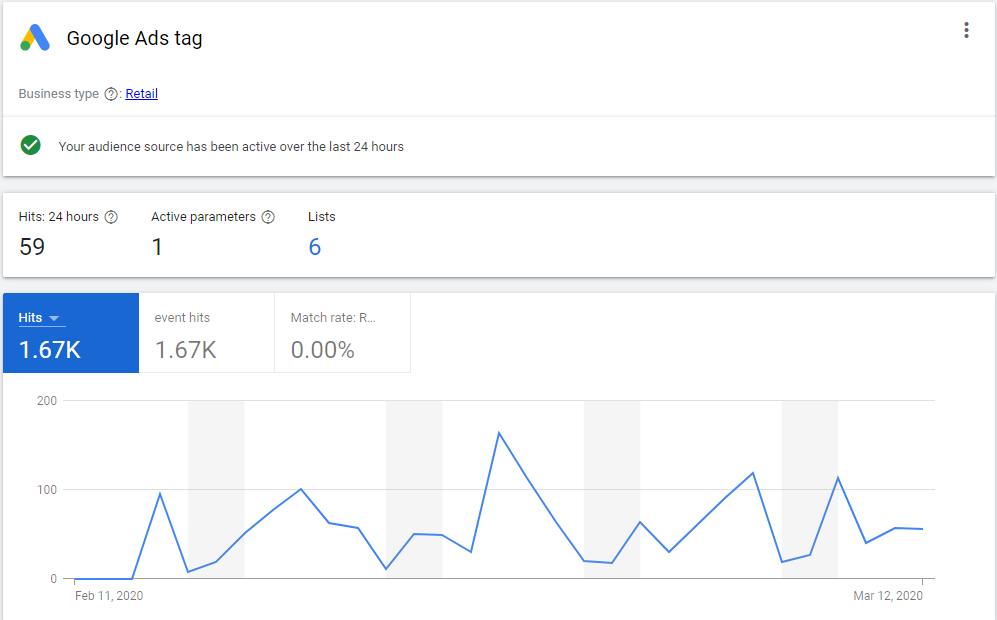Click the Mar 12, 2020 axis label
The image size is (997, 620).
(x=888, y=596)
